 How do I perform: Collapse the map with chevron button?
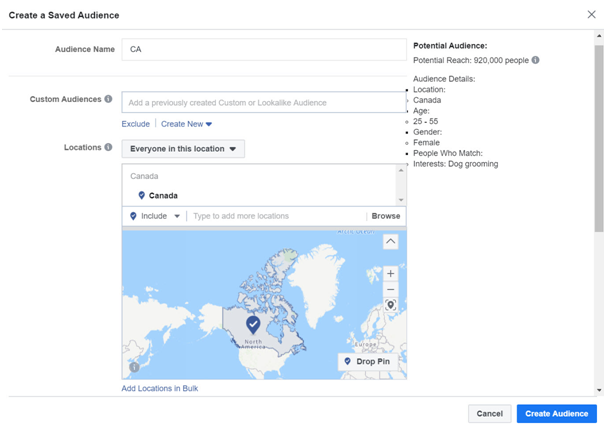[x=390, y=242]
